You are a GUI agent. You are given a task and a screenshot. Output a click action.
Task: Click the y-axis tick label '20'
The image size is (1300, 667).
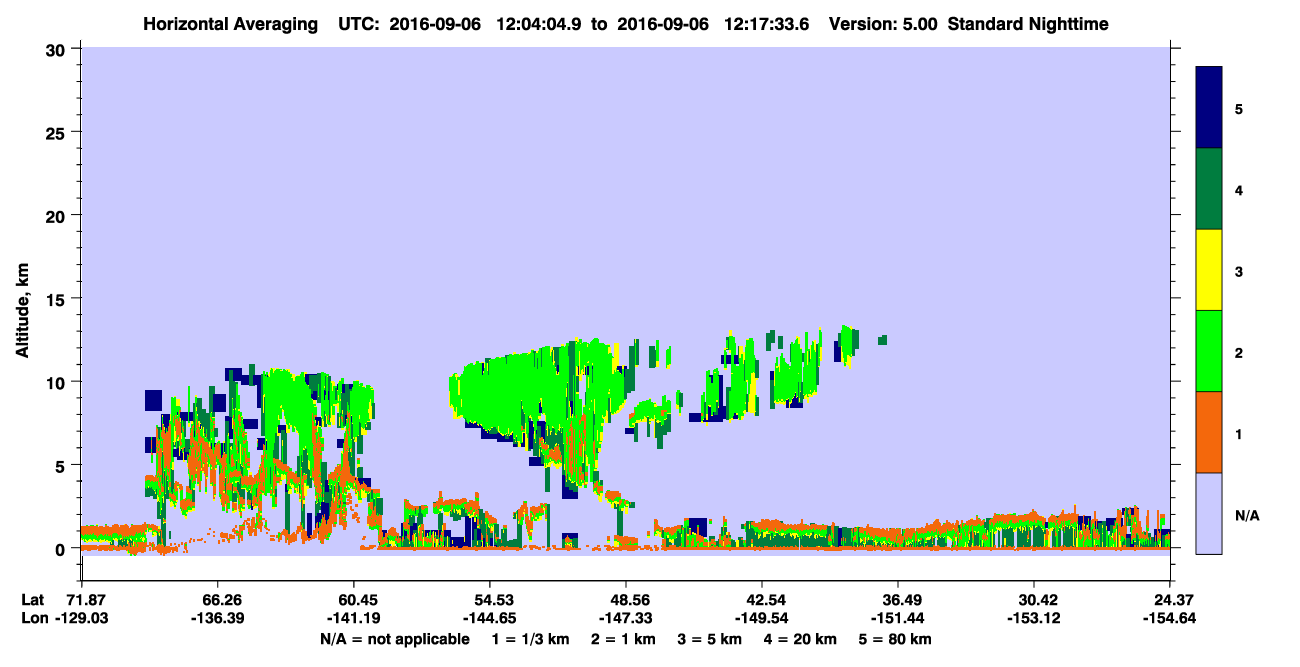[x=58, y=215]
